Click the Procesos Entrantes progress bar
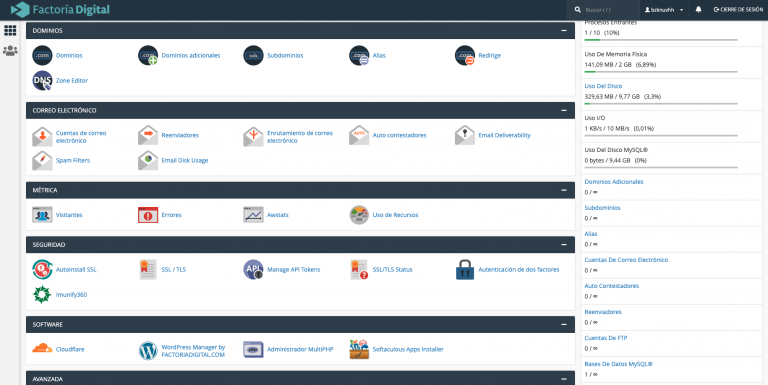 point(661,40)
